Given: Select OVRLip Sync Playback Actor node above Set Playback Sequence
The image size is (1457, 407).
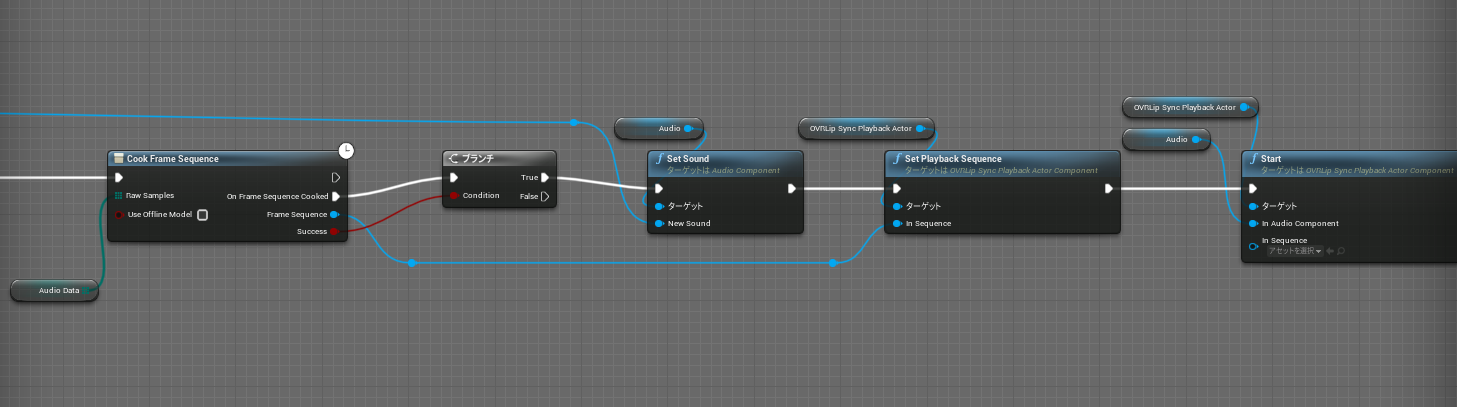Looking at the screenshot, I should coord(866,128).
